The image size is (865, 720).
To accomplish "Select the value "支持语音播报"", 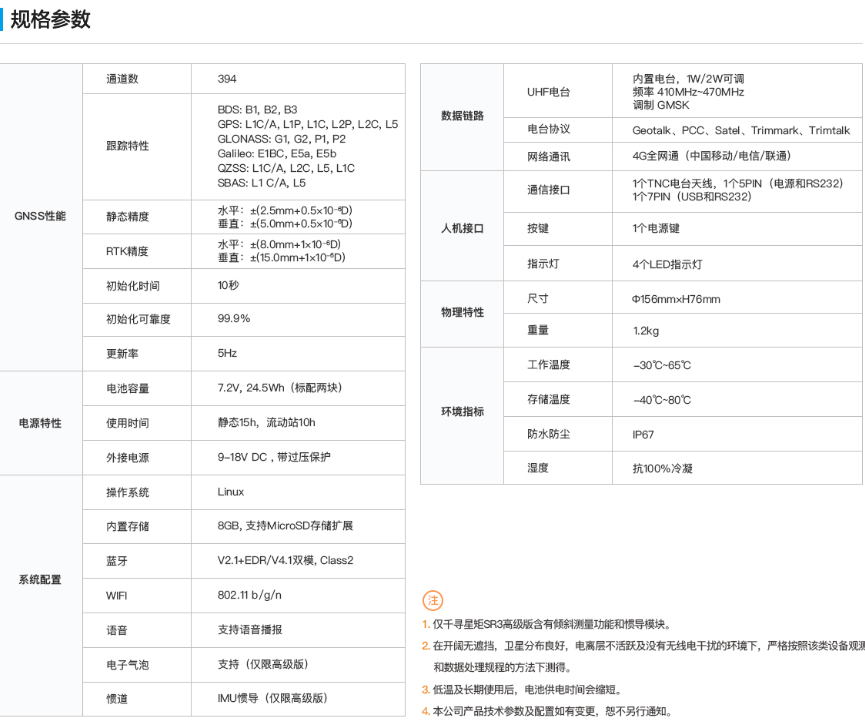I will click(250, 630).
